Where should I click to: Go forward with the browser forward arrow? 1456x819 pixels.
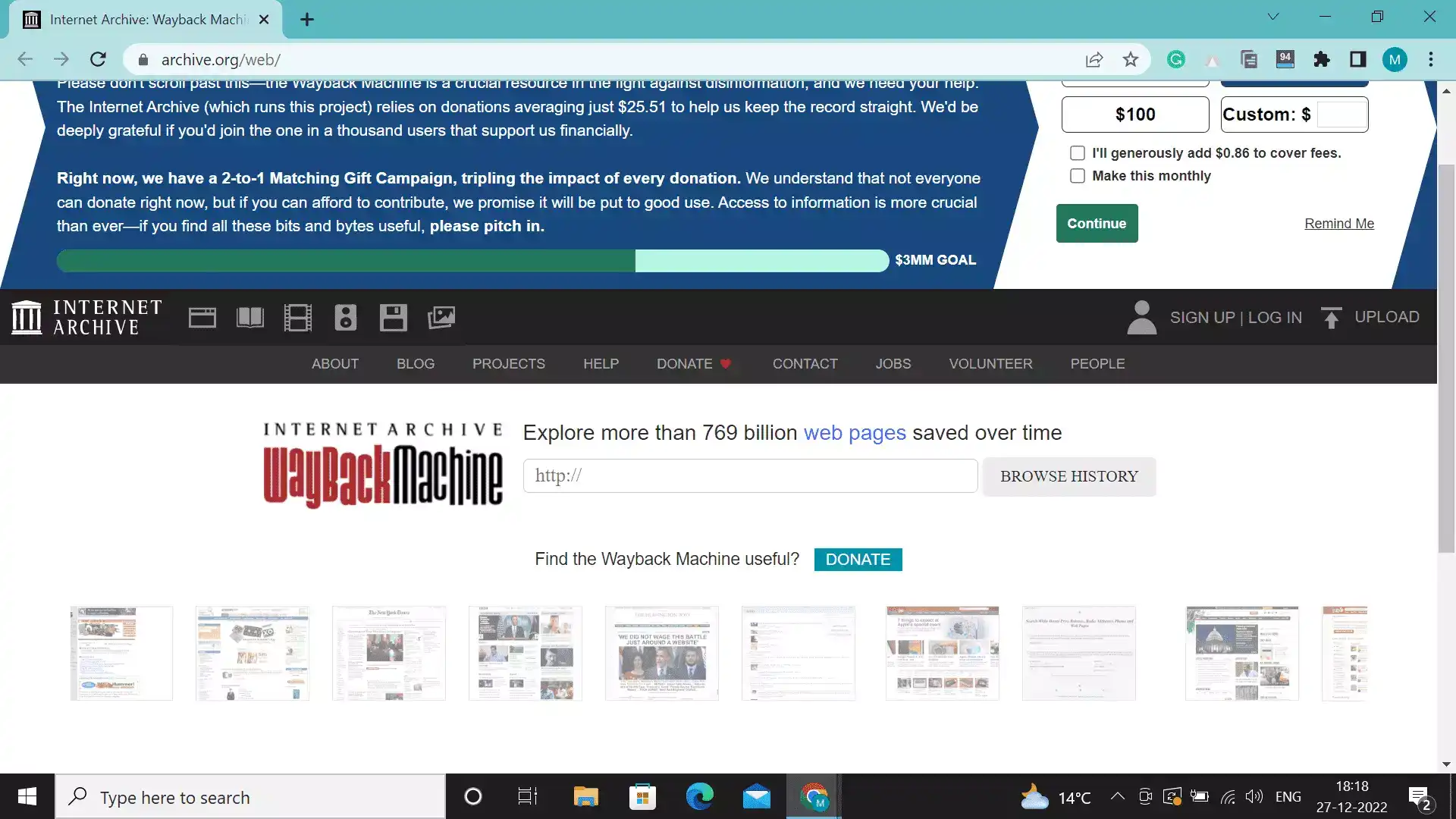(61, 60)
